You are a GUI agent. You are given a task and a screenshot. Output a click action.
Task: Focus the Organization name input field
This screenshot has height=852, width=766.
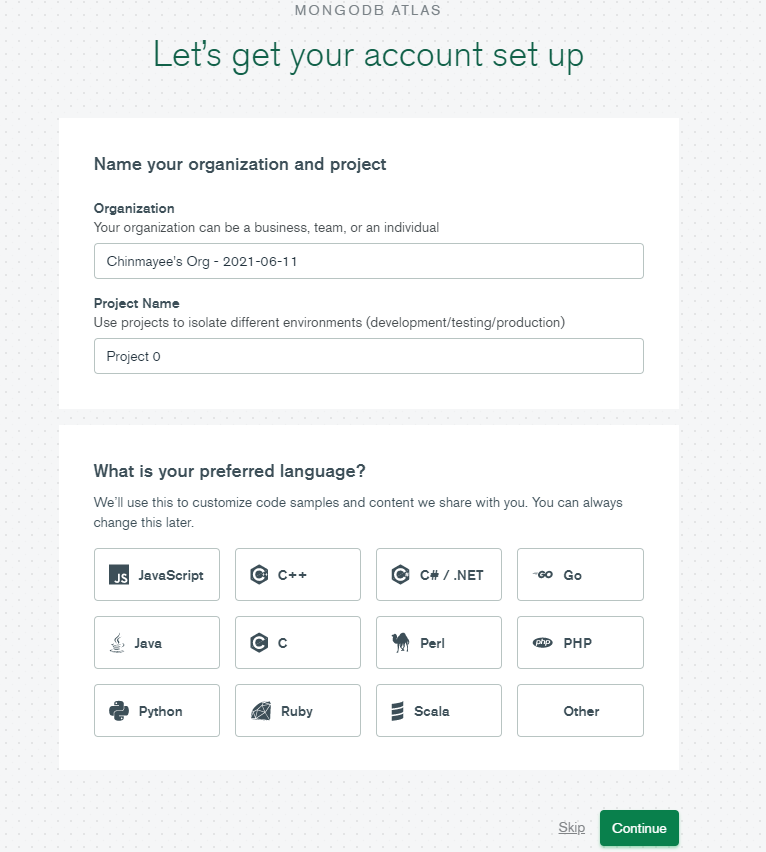point(369,261)
